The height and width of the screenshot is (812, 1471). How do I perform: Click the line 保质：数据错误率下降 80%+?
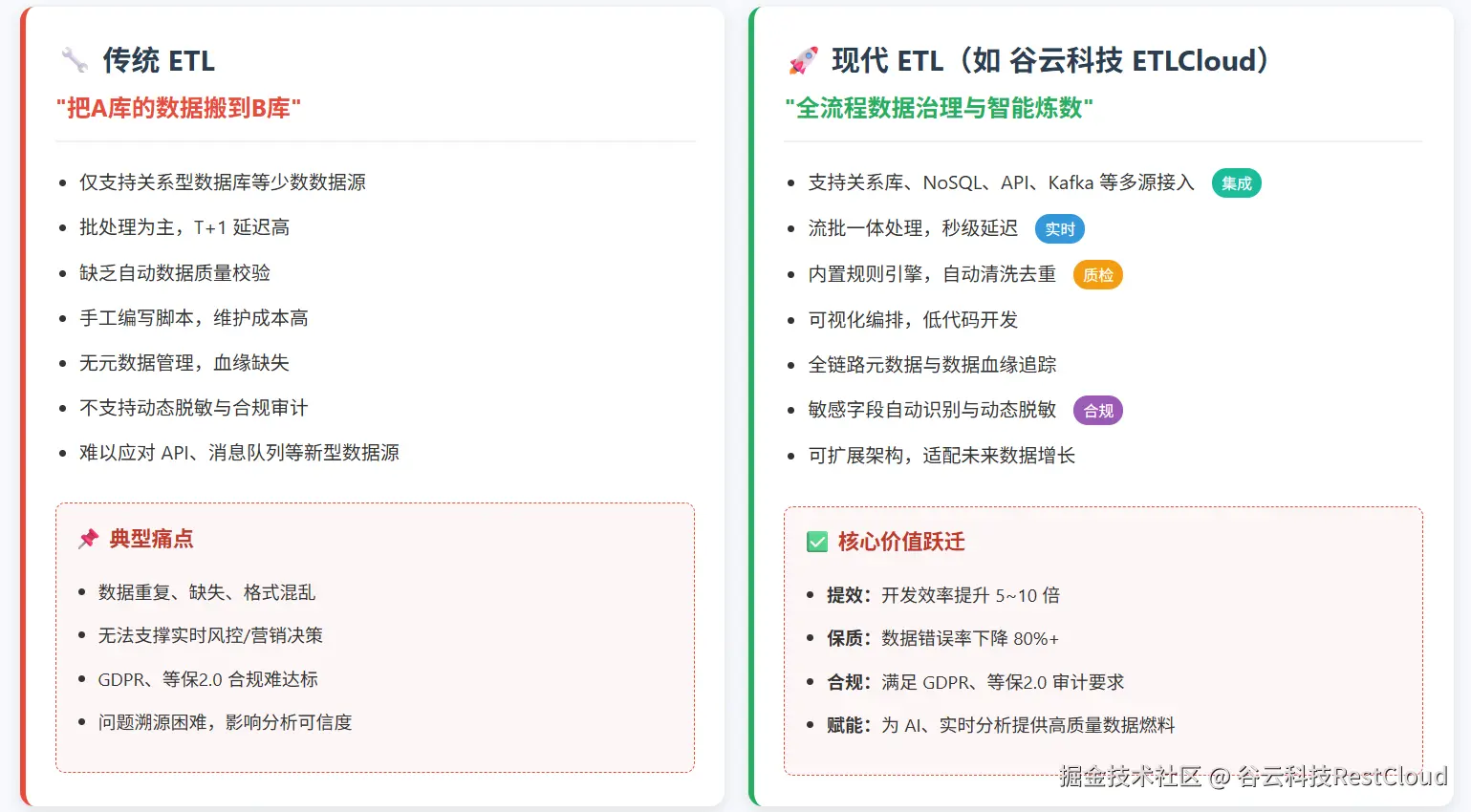(943, 638)
